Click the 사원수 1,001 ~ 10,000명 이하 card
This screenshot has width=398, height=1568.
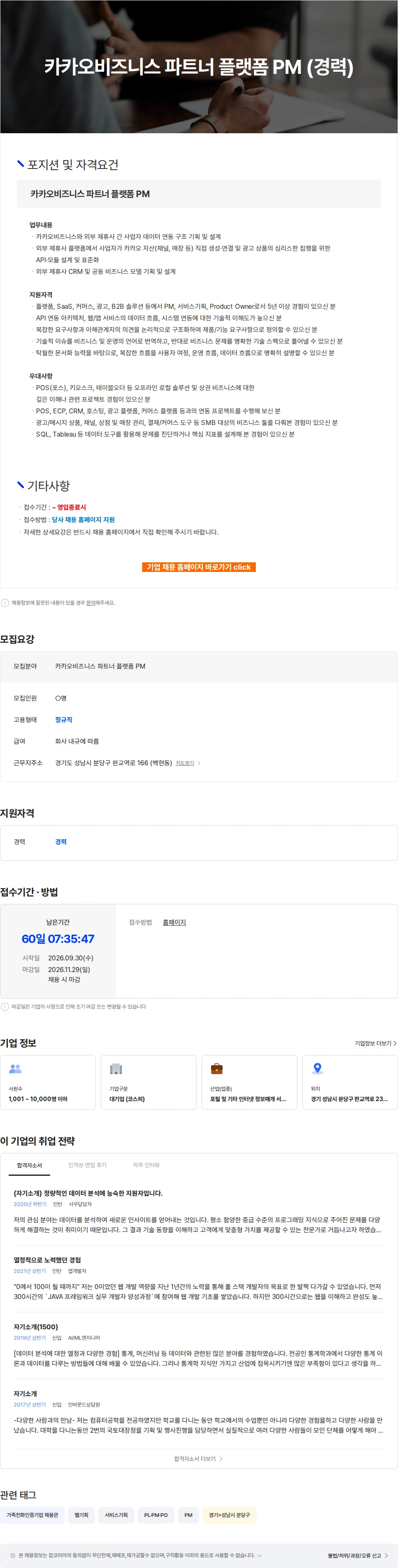(48, 1082)
